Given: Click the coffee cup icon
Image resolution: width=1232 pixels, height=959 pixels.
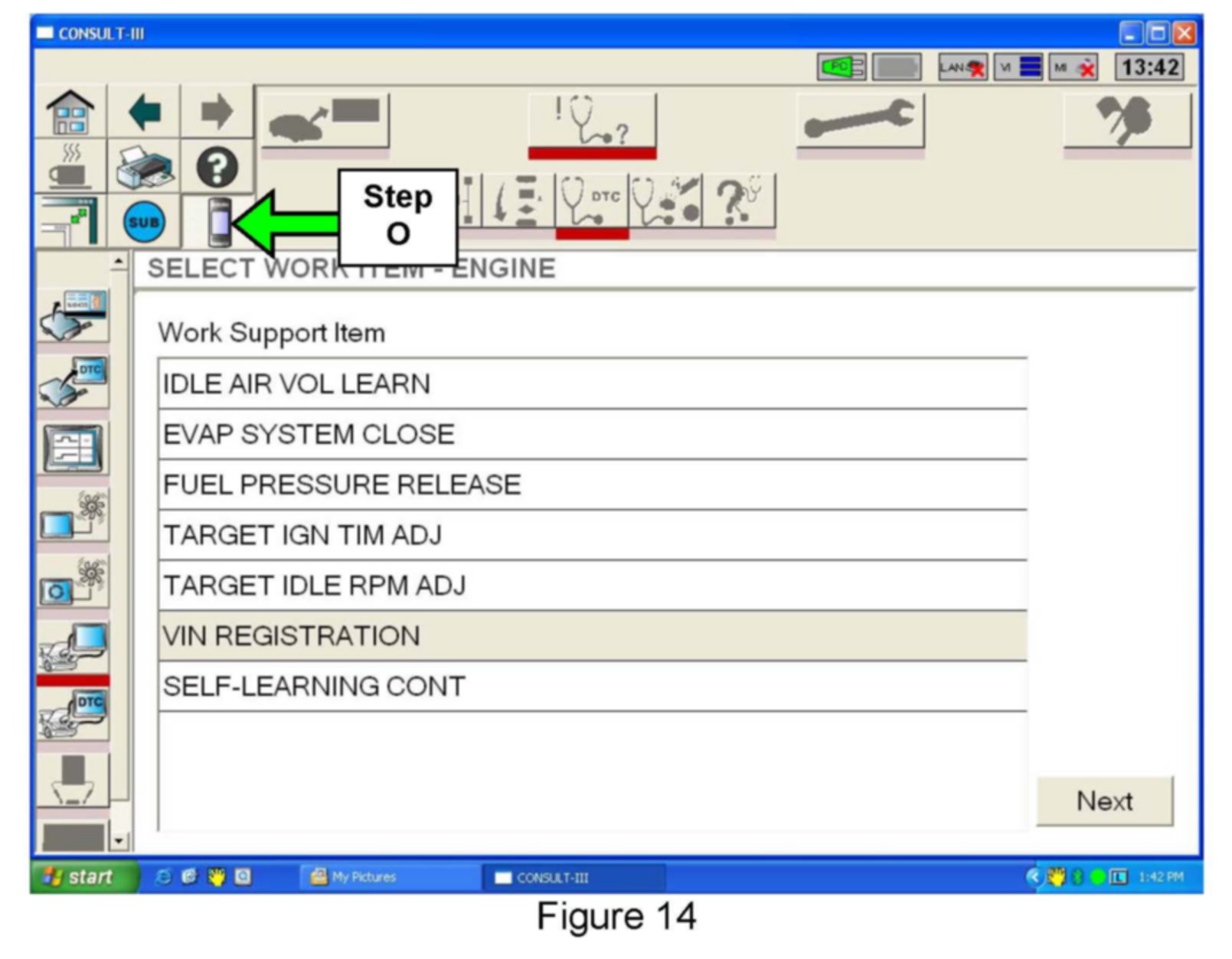Looking at the screenshot, I should point(70,168).
